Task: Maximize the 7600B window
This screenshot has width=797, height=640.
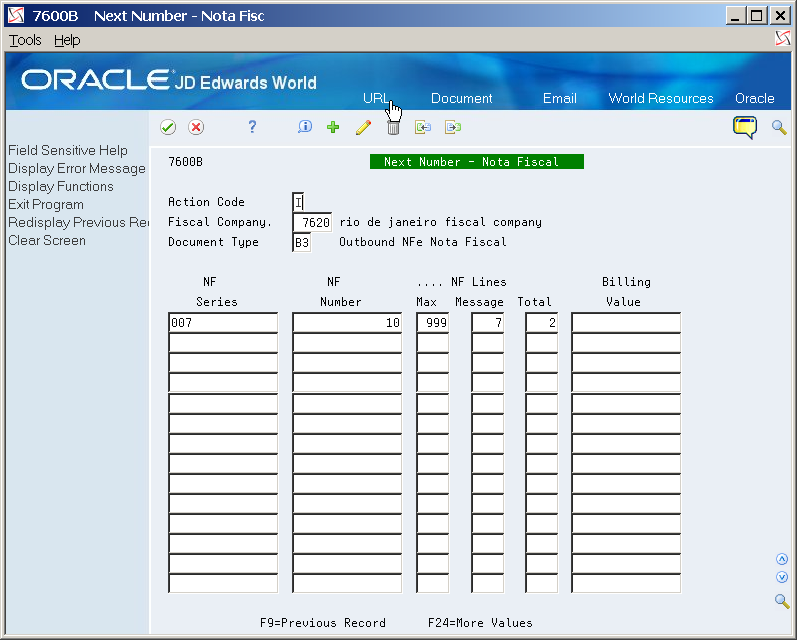Action: tap(757, 16)
